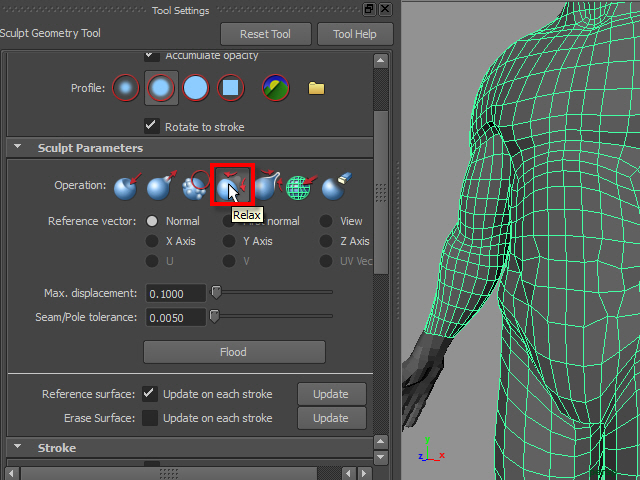Browse brush profiles with the folder icon

click(x=317, y=88)
